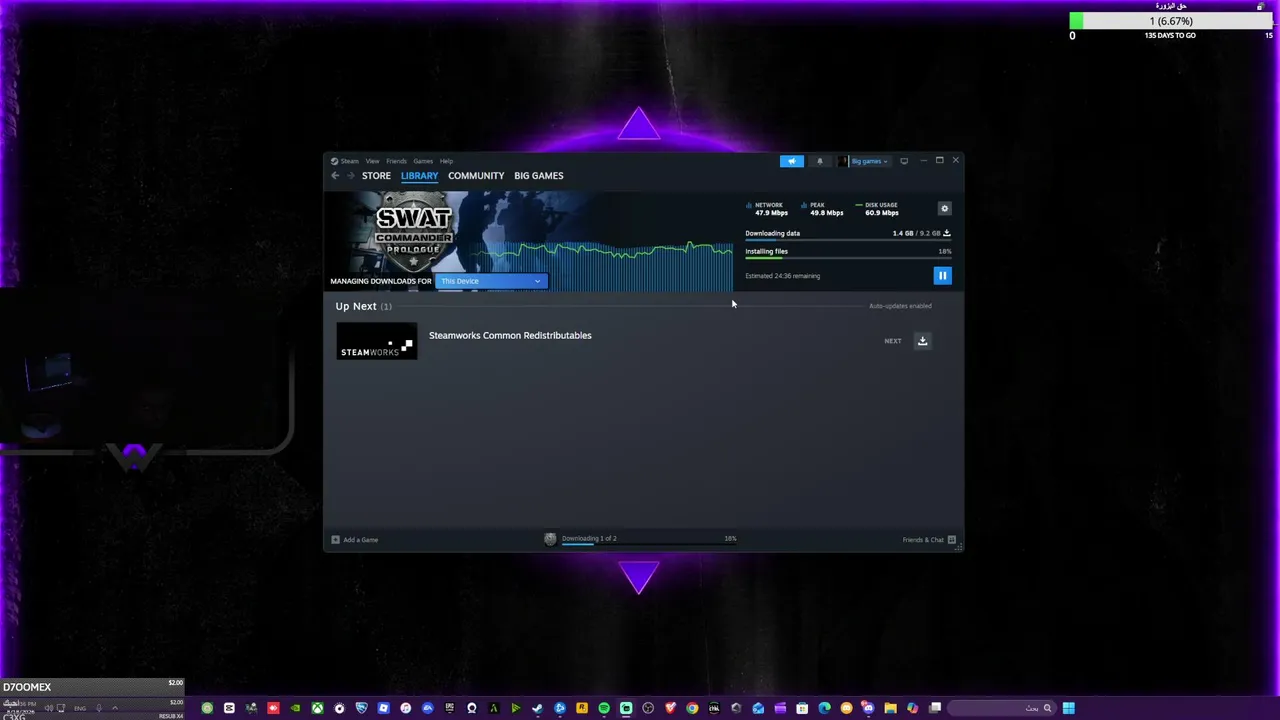Screen dimensions: 1280x720
Task: Open the Games menu
Action: point(423,161)
